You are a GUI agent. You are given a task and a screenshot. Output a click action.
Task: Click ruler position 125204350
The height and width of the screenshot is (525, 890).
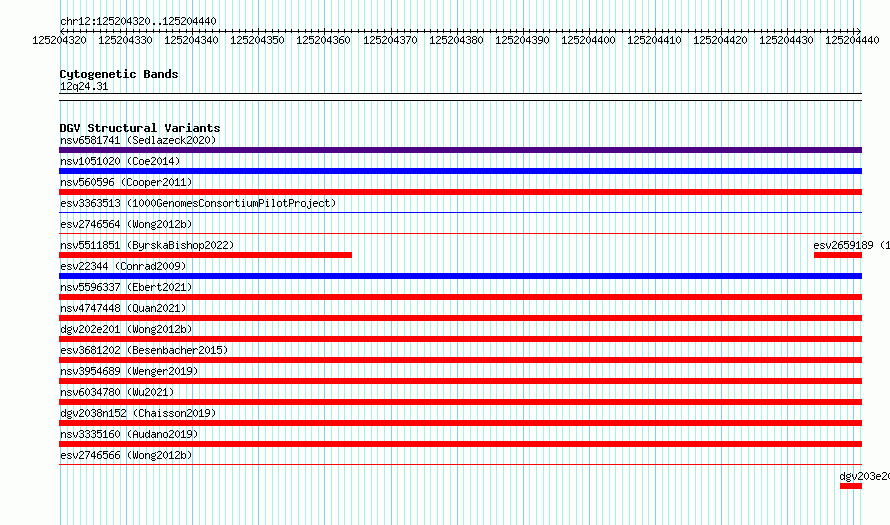pos(257,40)
